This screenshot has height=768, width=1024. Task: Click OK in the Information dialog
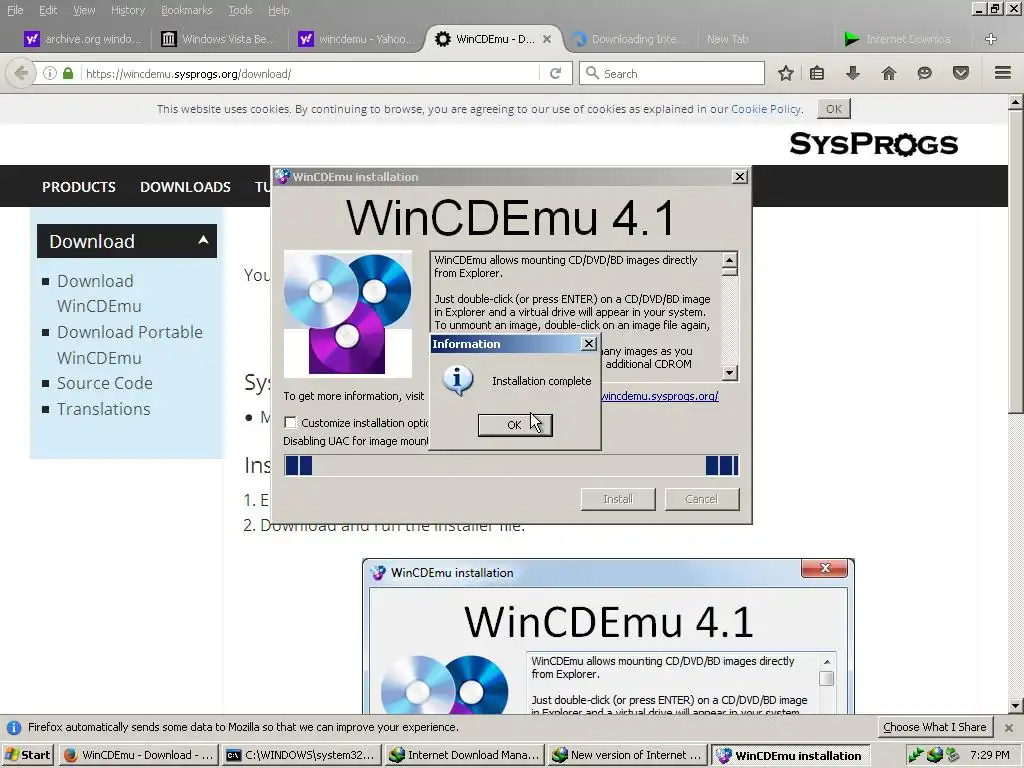[515, 424]
